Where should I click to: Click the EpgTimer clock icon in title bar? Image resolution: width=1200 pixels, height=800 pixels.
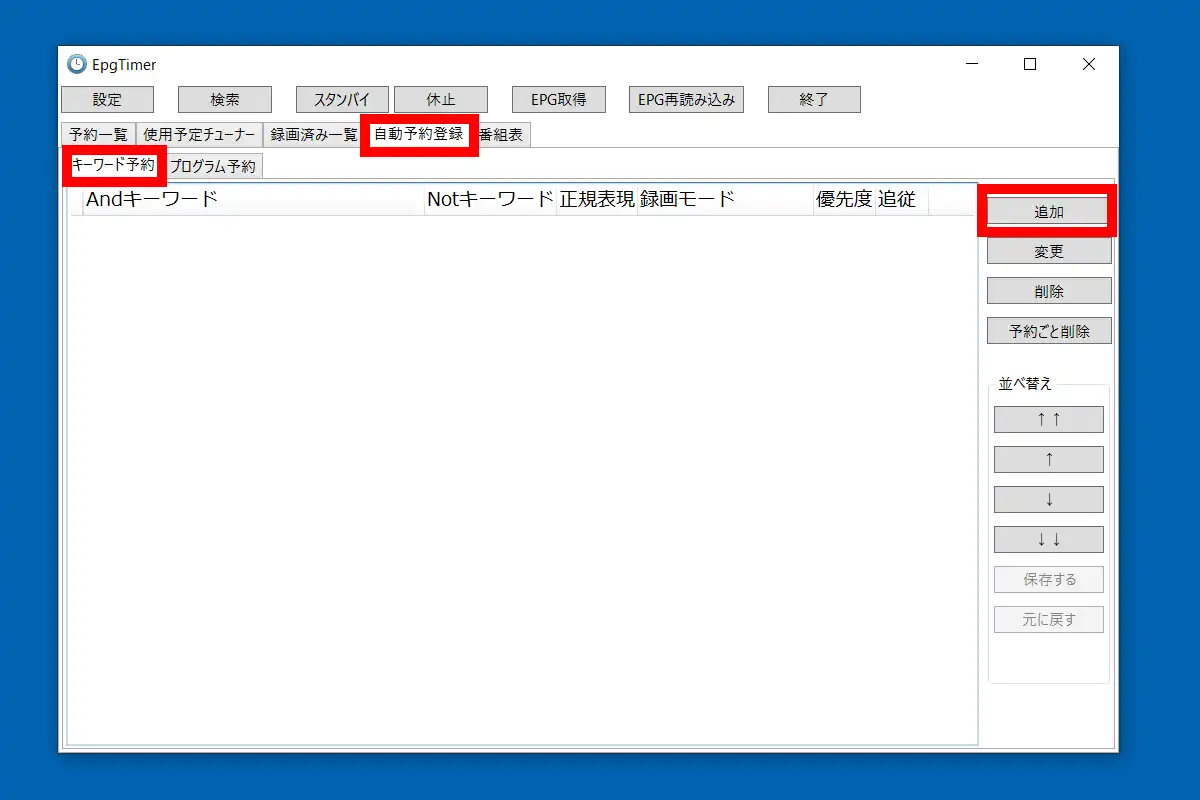pos(77,64)
